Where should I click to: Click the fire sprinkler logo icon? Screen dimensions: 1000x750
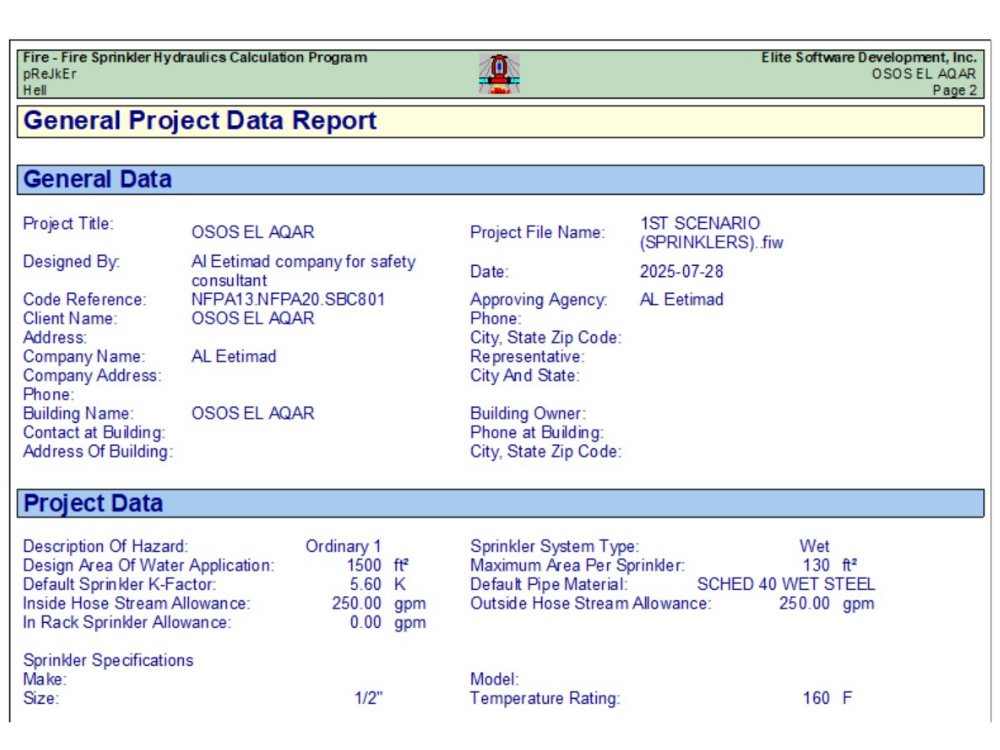(499, 74)
